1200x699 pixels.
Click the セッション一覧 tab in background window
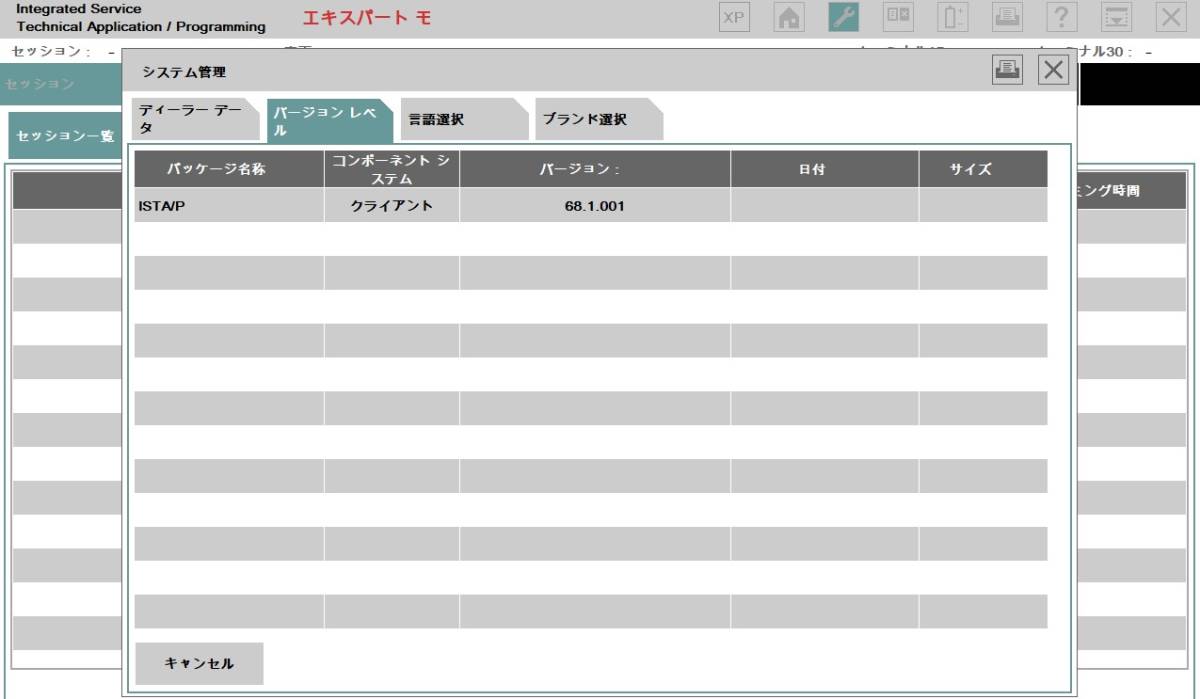(64, 135)
